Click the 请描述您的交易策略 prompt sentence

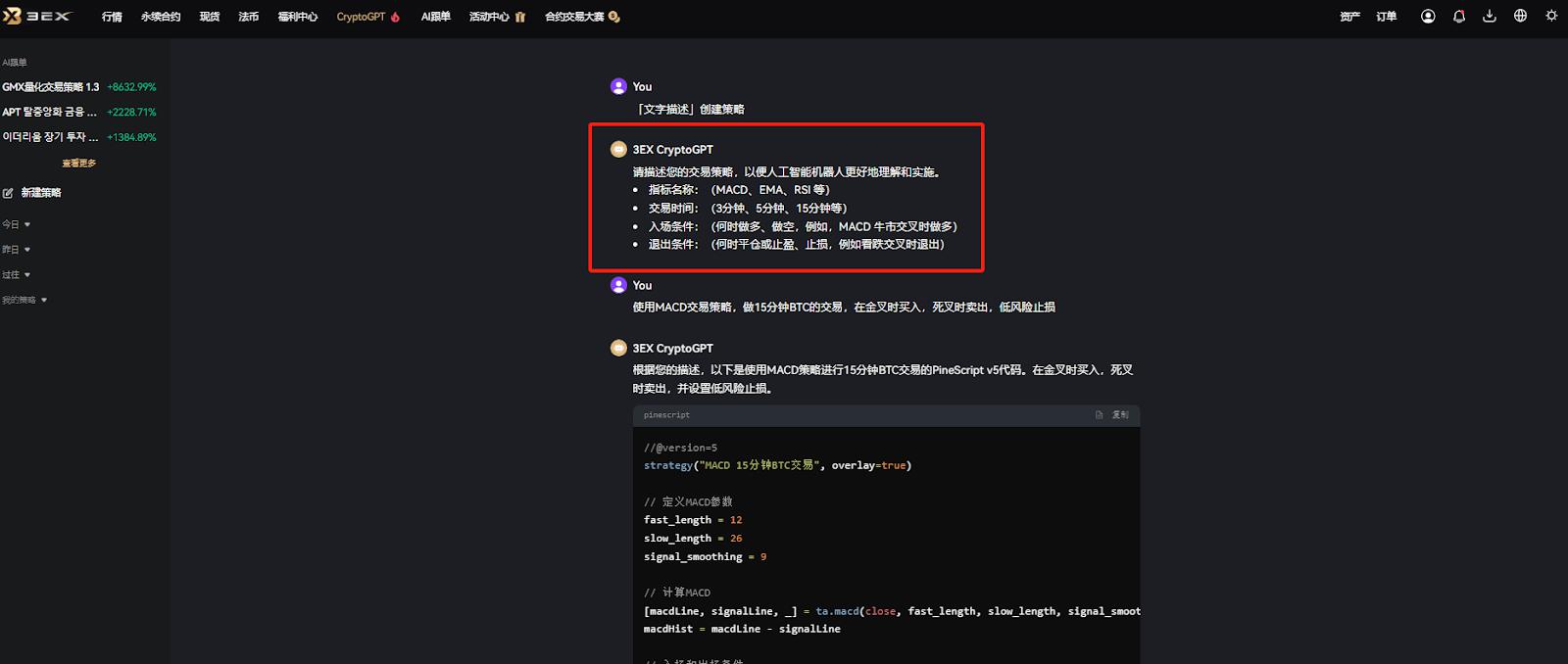point(788,172)
